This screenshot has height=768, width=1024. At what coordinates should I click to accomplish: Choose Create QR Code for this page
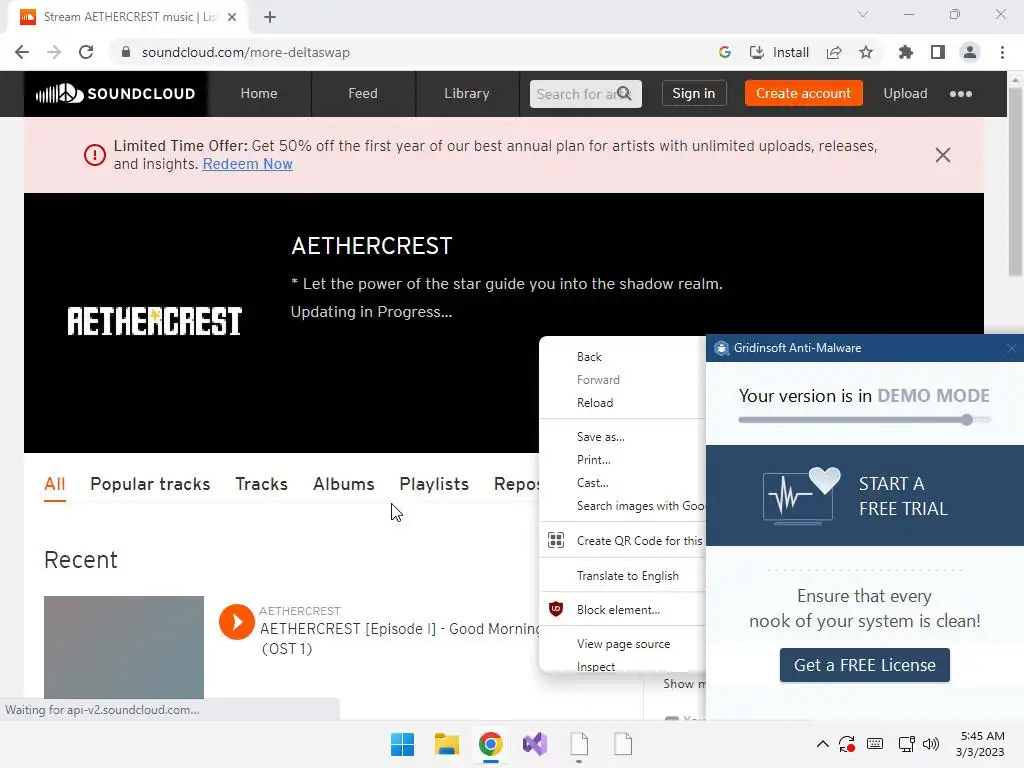(622, 541)
